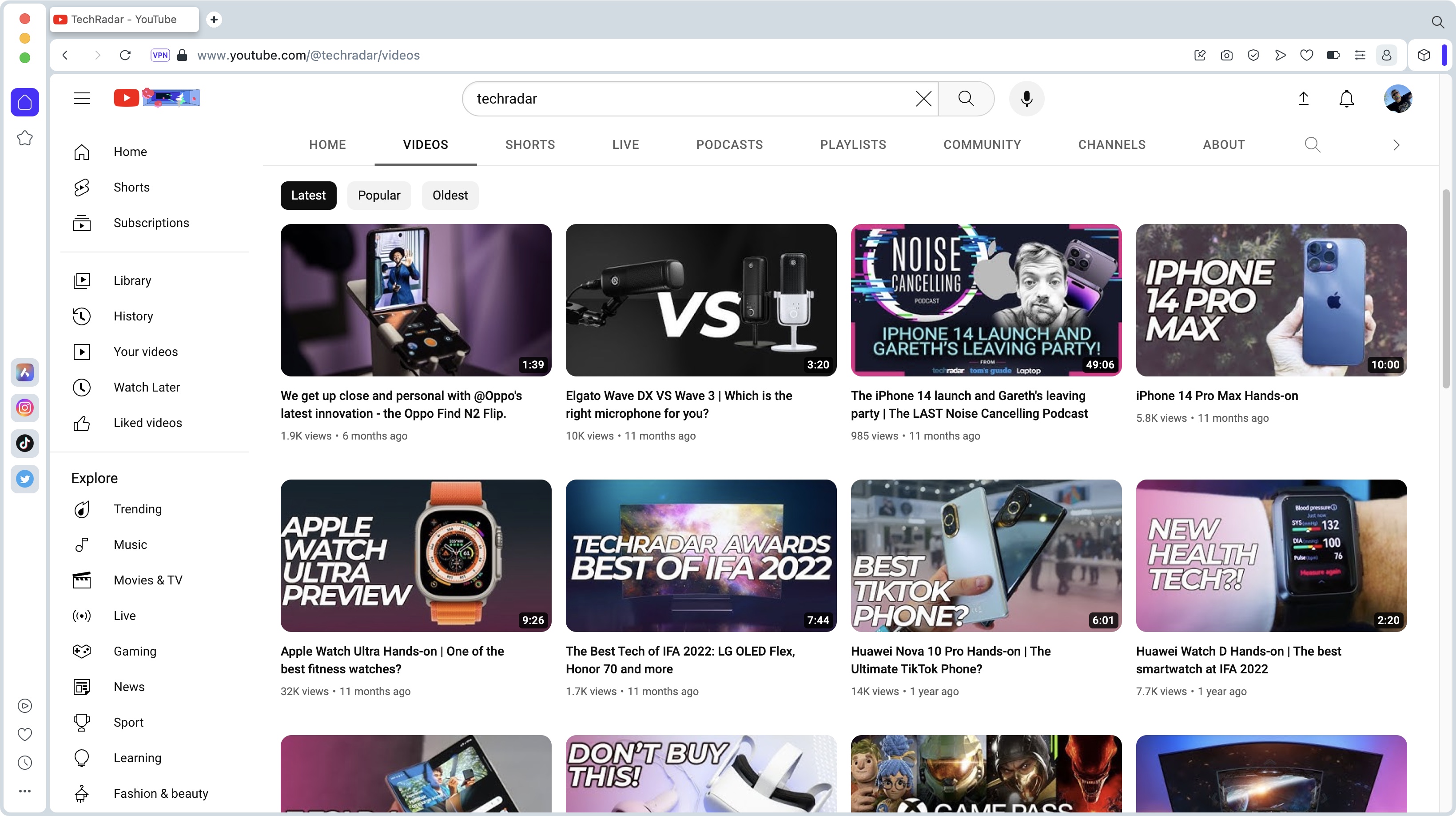Open Huawei Nova 10 Pro Hands-on title
The height and width of the screenshot is (816, 1456).
click(951, 660)
